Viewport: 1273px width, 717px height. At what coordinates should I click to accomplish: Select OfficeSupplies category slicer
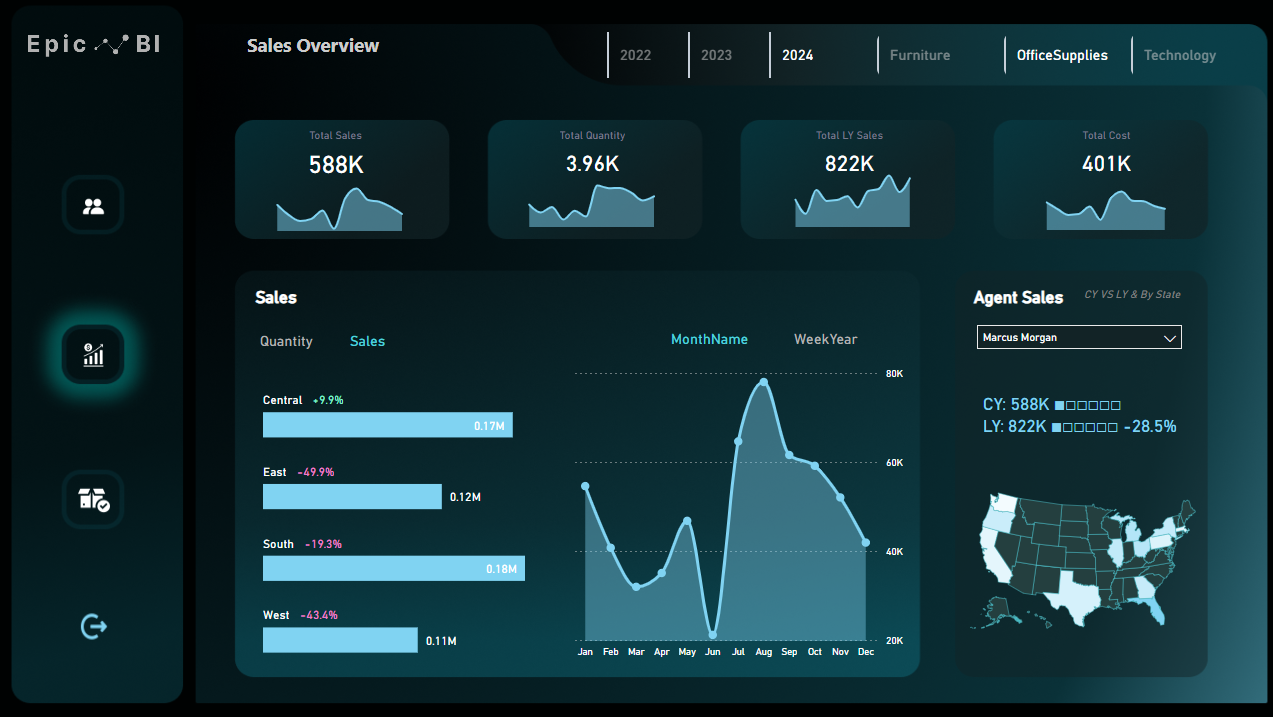(1062, 55)
